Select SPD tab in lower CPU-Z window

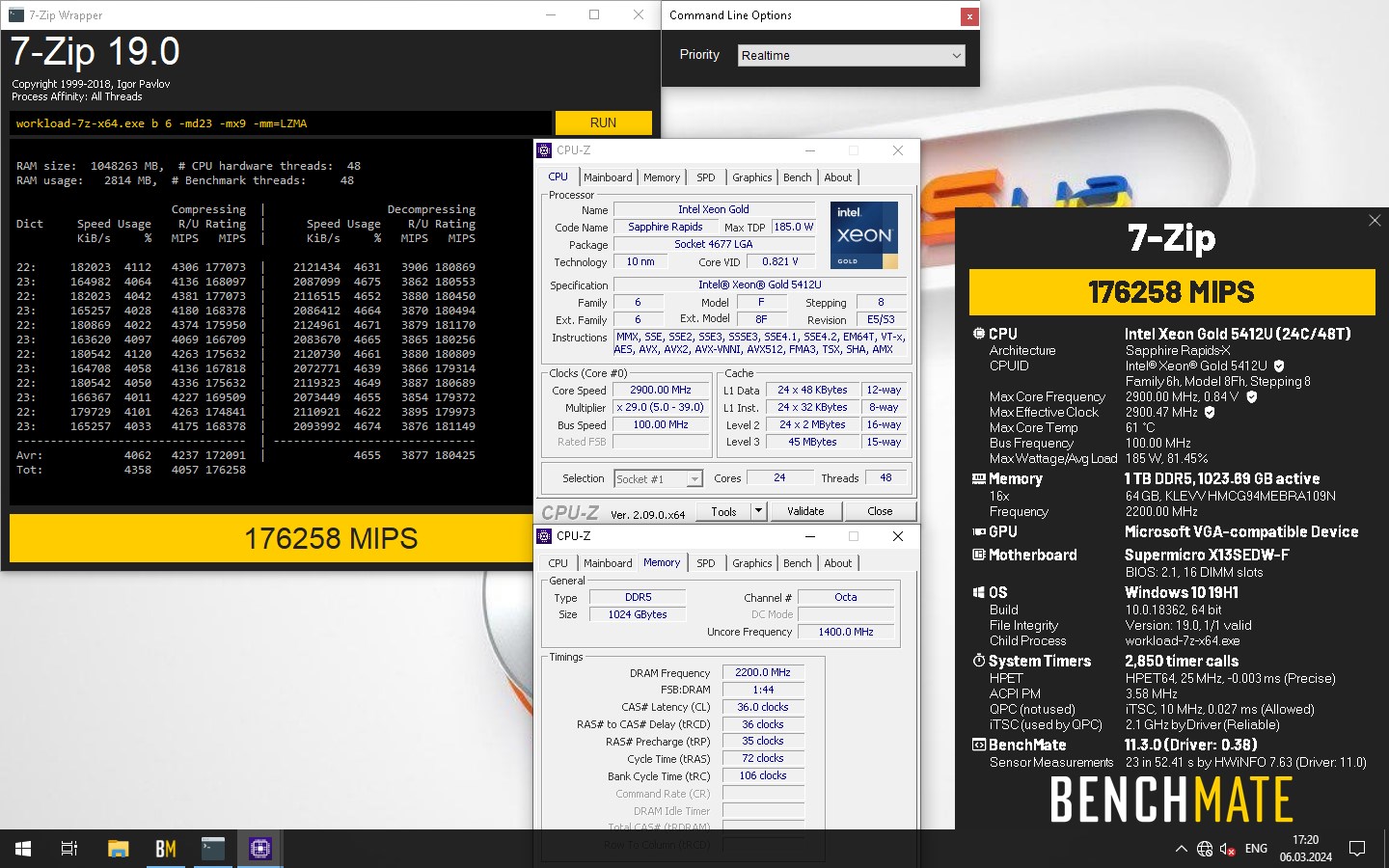(x=706, y=563)
